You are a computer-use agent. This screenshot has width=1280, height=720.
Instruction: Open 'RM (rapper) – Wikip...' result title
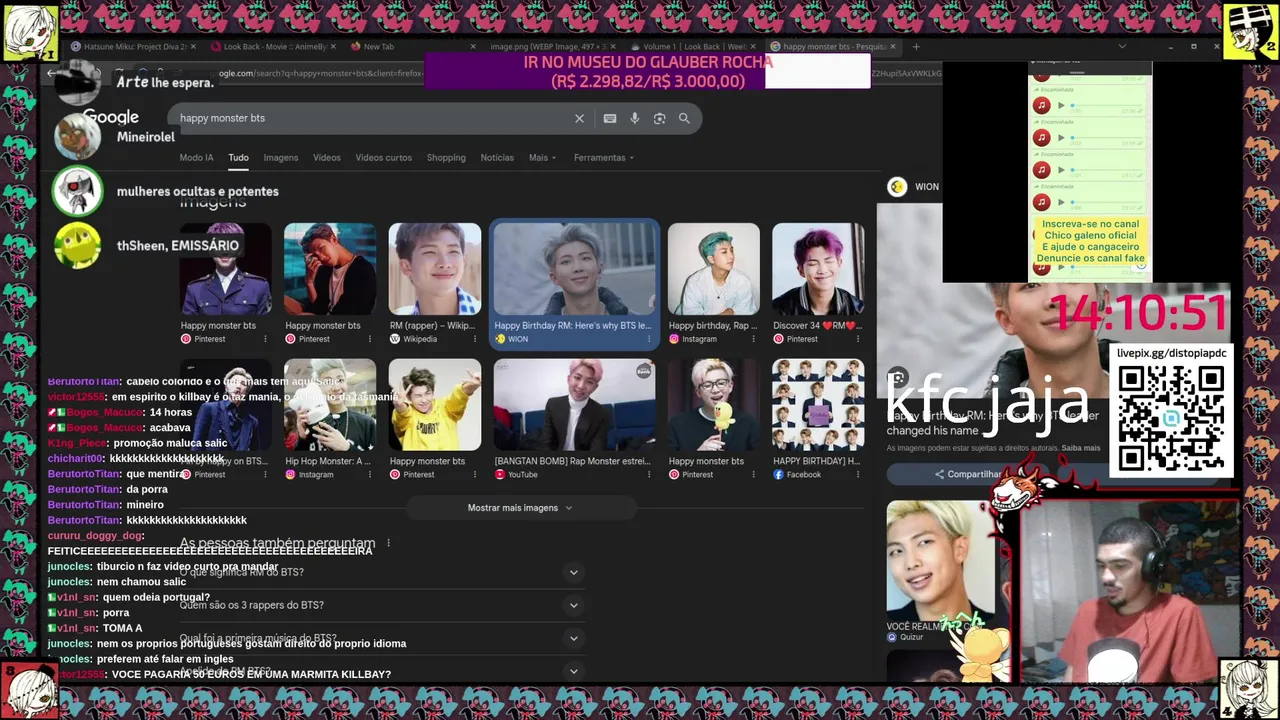432,325
